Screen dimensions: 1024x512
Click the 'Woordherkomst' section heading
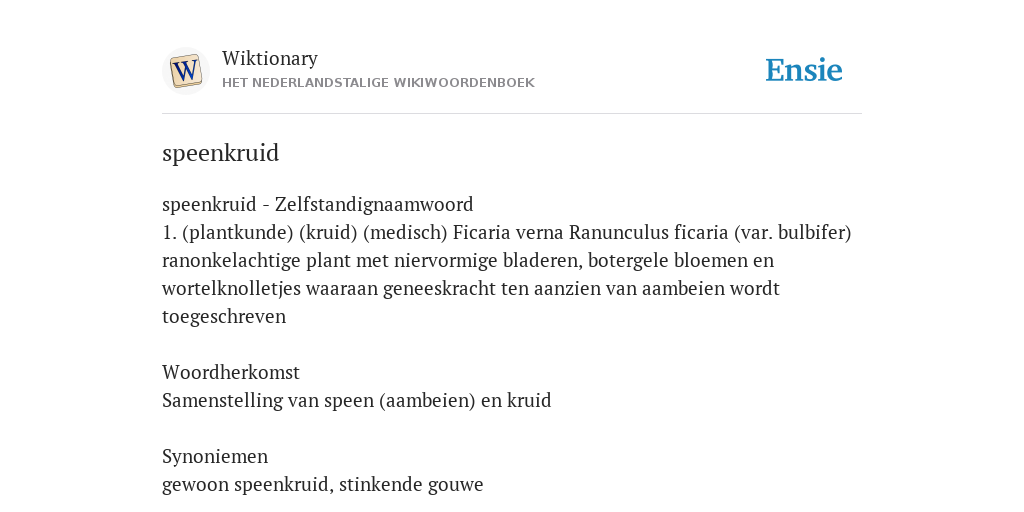tap(231, 372)
